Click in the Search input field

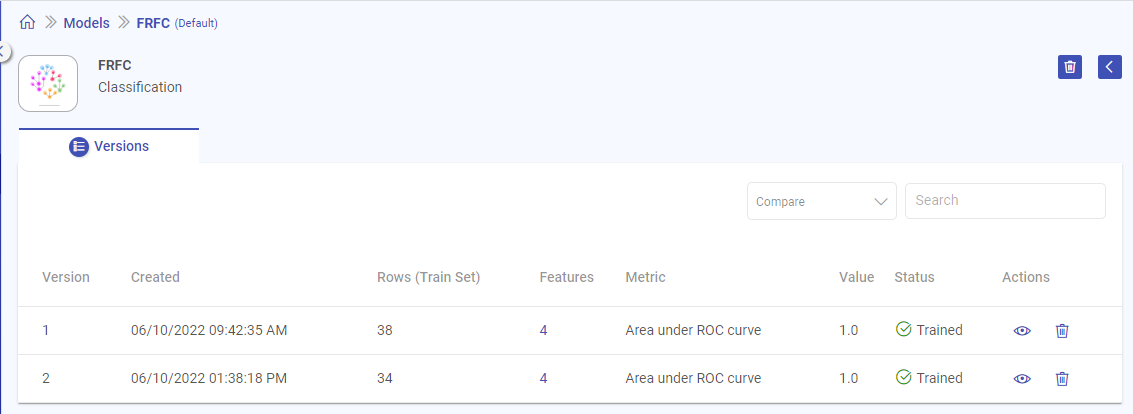click(x=1005, y=201)
